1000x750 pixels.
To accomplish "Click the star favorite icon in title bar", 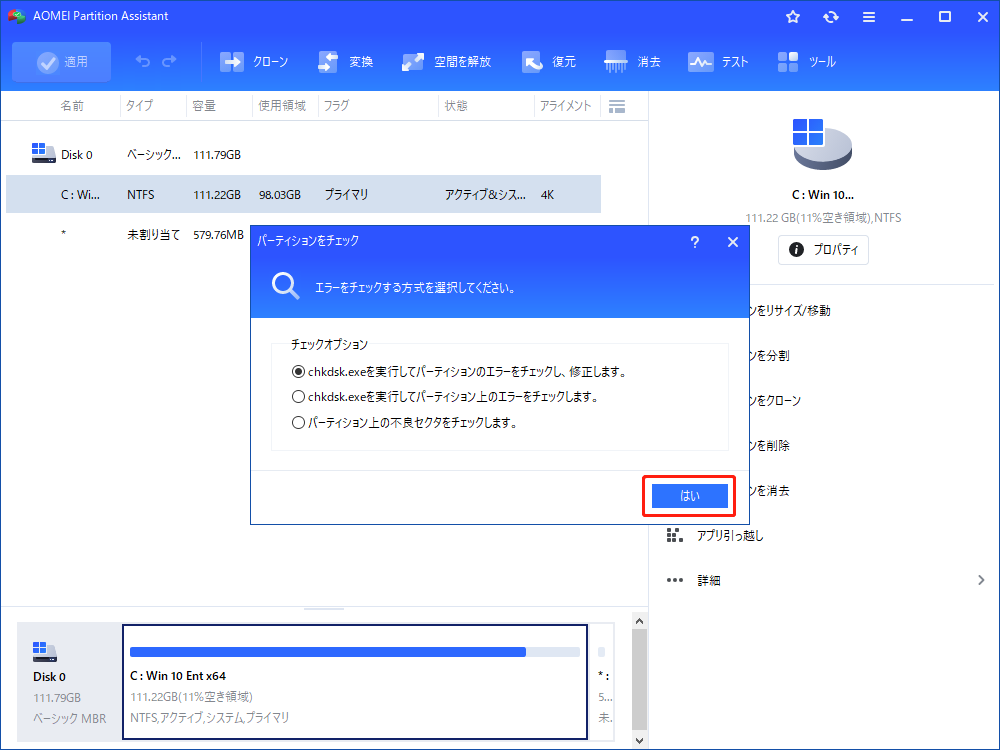I will (x=793, y=17).
